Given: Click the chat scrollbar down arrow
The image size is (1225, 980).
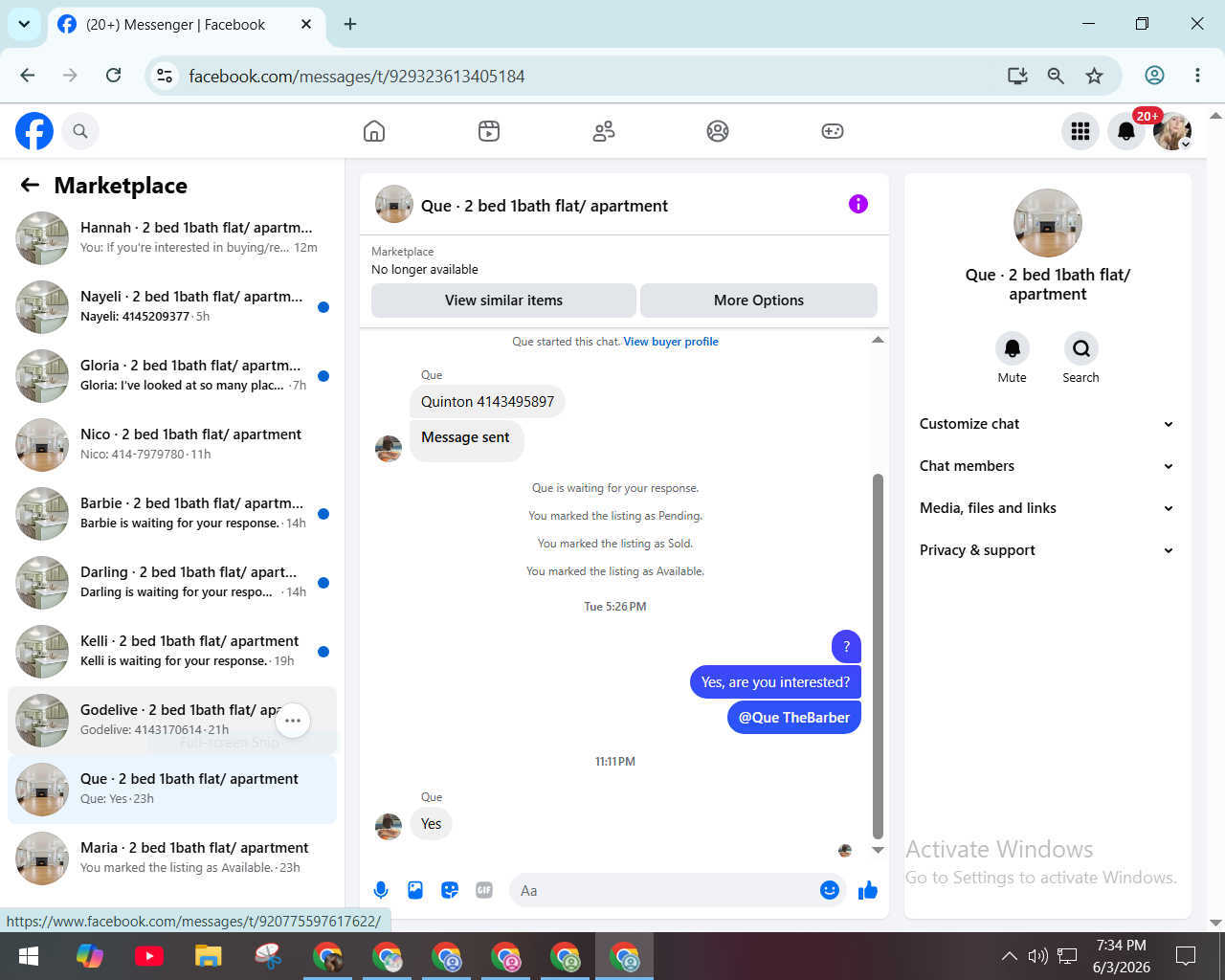Looking at the screenshot, I should pyautogui.click(x=878, y=850).
